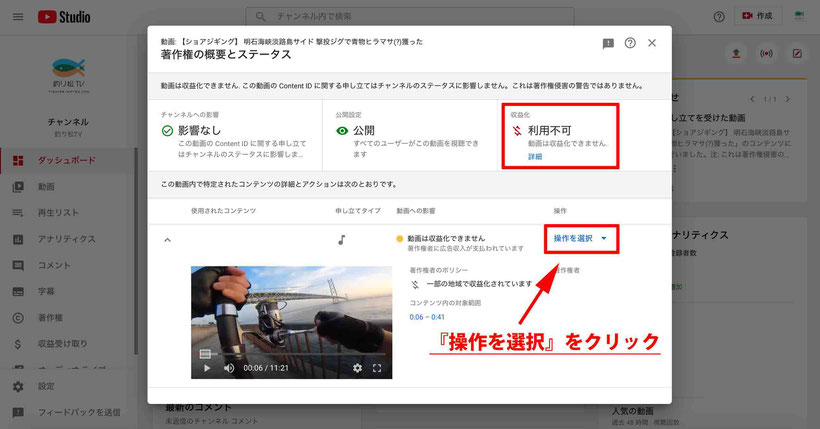Click the 動画は収益化できません status text
The image size is (820, 429).
(x=446, y=239)
